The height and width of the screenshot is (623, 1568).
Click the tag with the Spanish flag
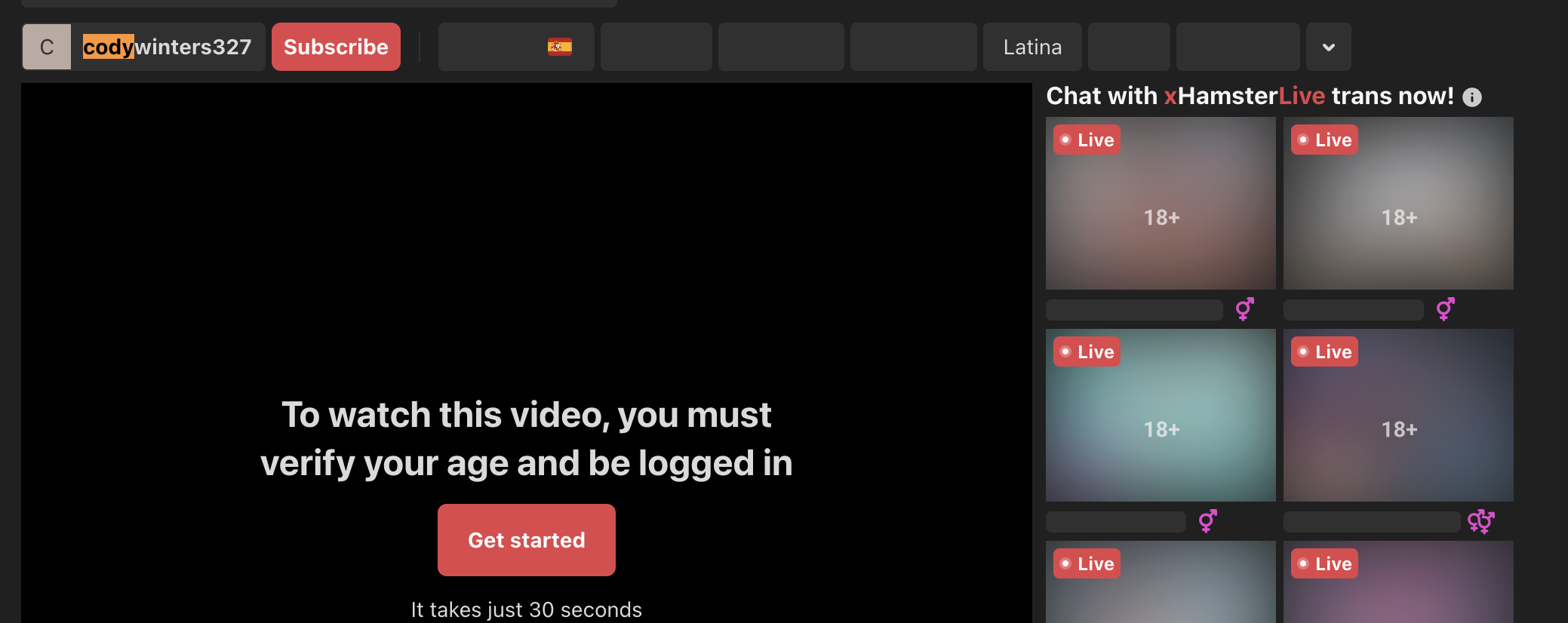tap(516, 47)
